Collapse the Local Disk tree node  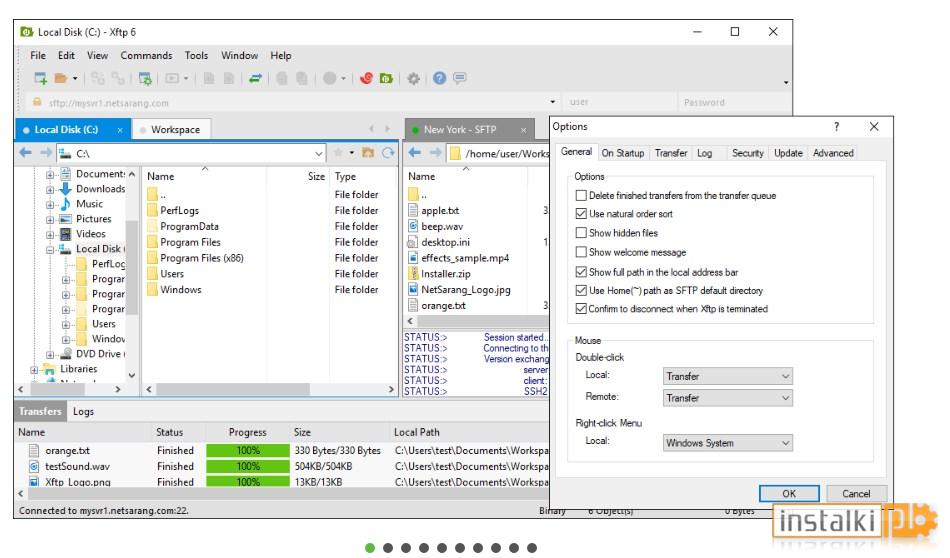tap(50, 250)
